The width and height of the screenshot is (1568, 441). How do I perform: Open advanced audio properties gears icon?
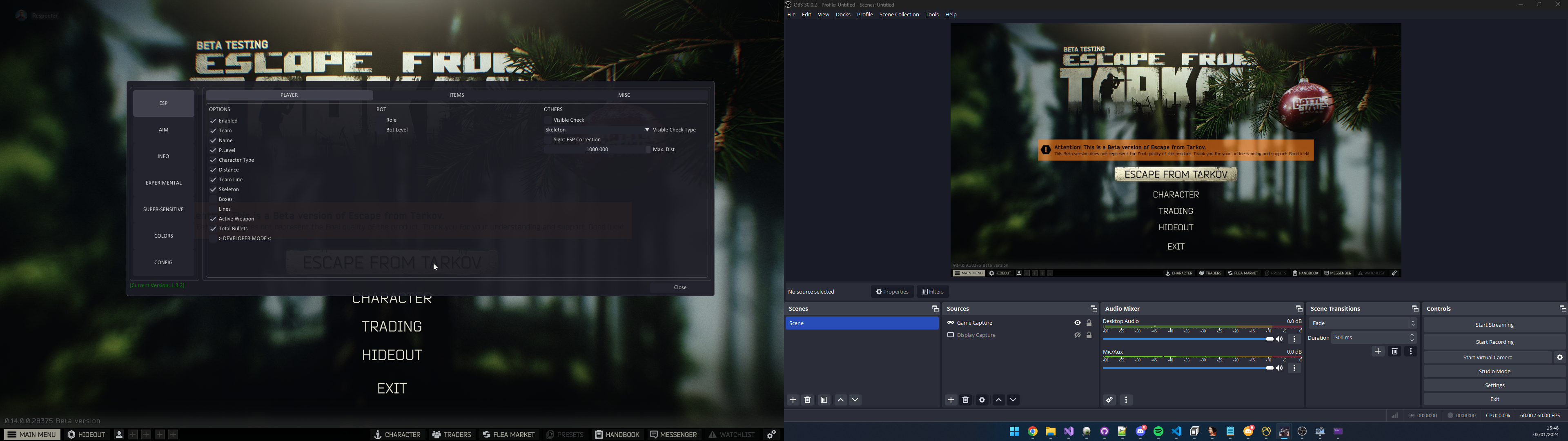[1110, 400]
